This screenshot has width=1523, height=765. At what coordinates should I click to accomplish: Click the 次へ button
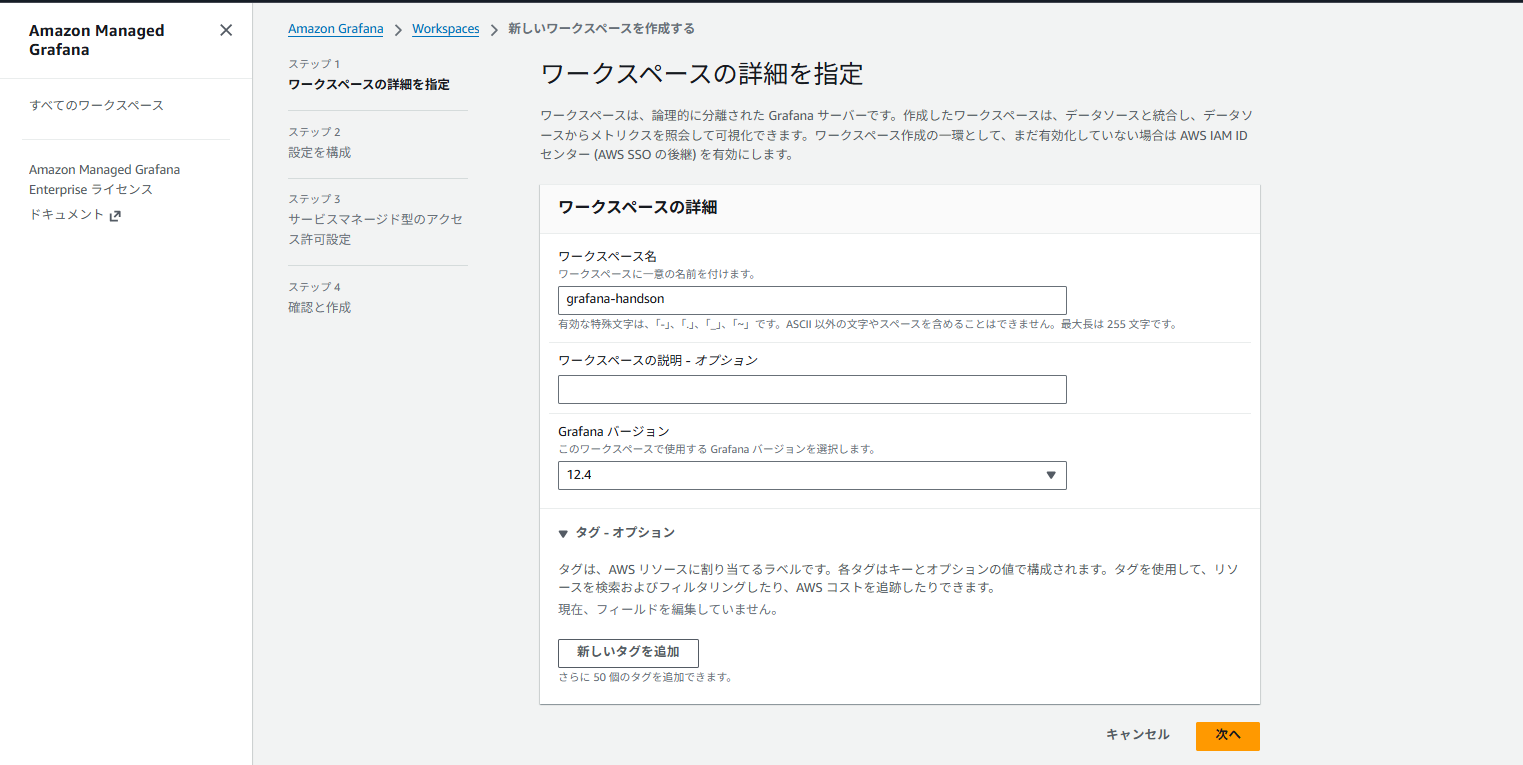1228,736
